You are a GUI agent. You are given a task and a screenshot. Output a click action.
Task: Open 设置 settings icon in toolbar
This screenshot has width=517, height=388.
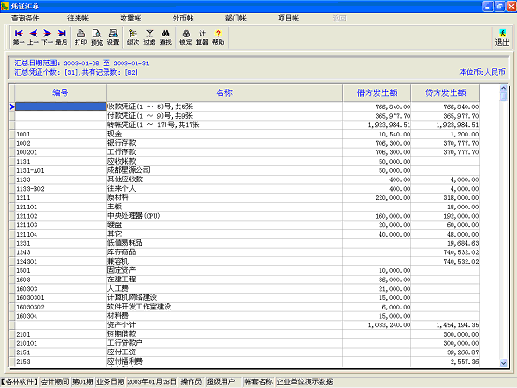pos(113,37)
